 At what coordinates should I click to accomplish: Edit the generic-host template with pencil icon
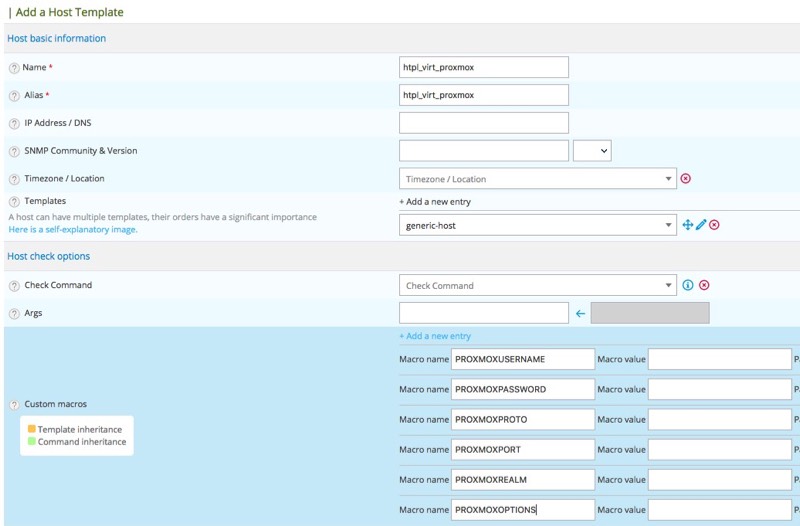tap(701, 226)
